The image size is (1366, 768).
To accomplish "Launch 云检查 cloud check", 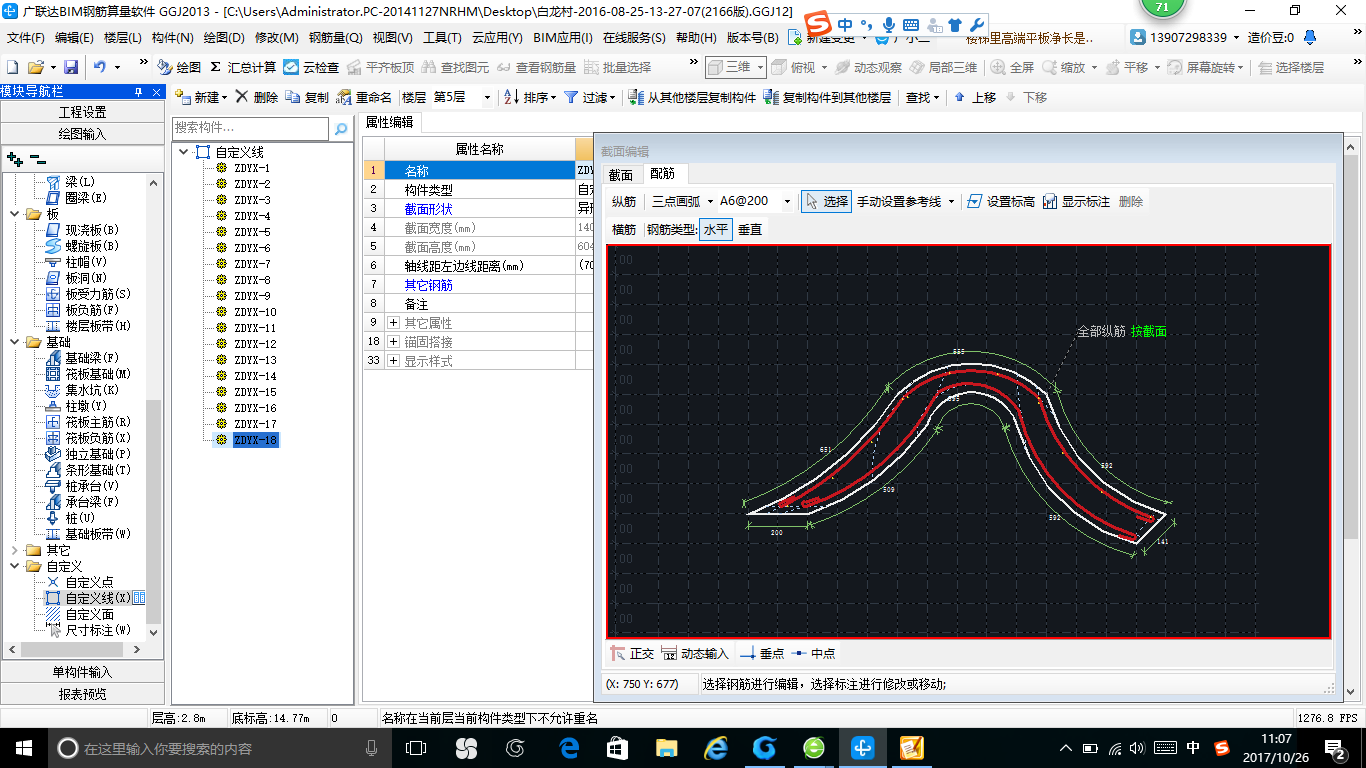I will point(311,67).
